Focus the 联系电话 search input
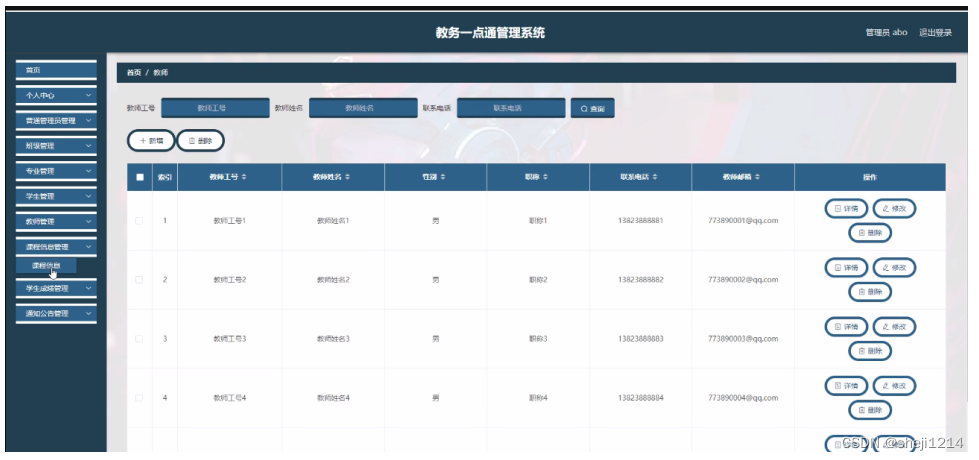Image resolution: width=979 pixels, height=460 pixels. tap(511, 108)
